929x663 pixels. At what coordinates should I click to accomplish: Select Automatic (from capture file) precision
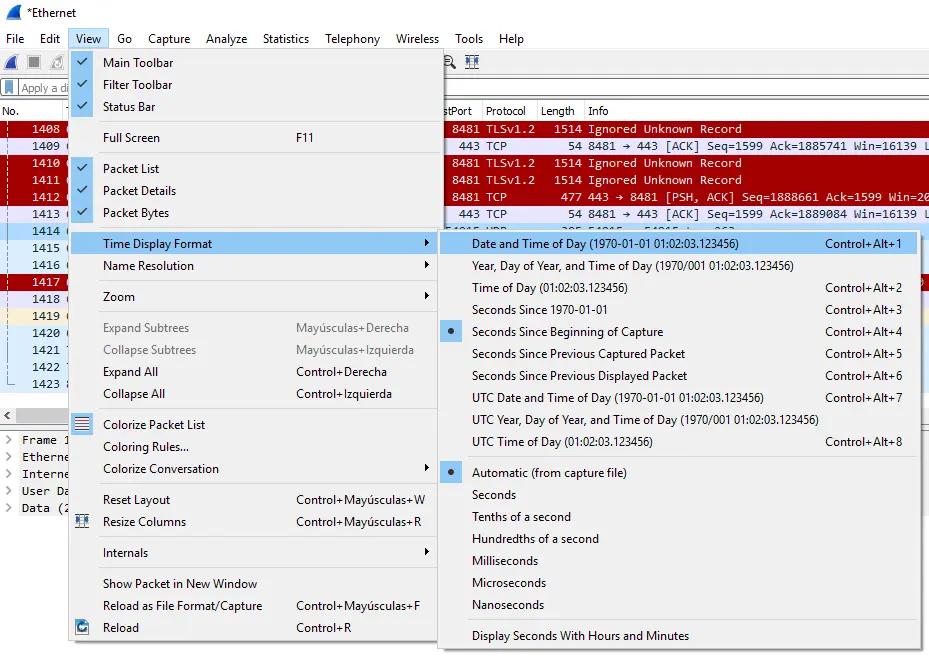tap(678, 473)
